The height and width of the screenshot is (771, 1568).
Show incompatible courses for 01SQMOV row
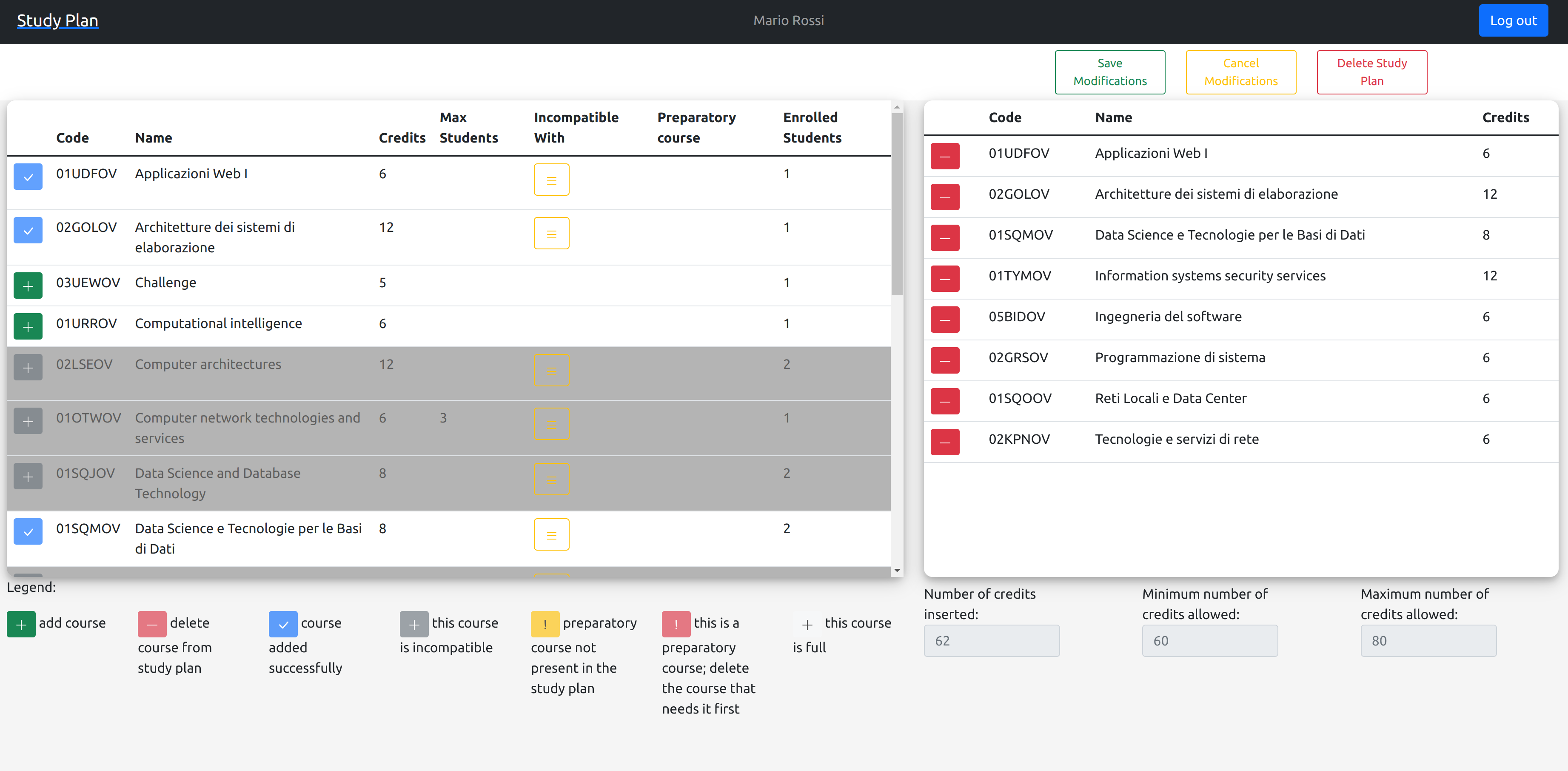tap(551, 534)
